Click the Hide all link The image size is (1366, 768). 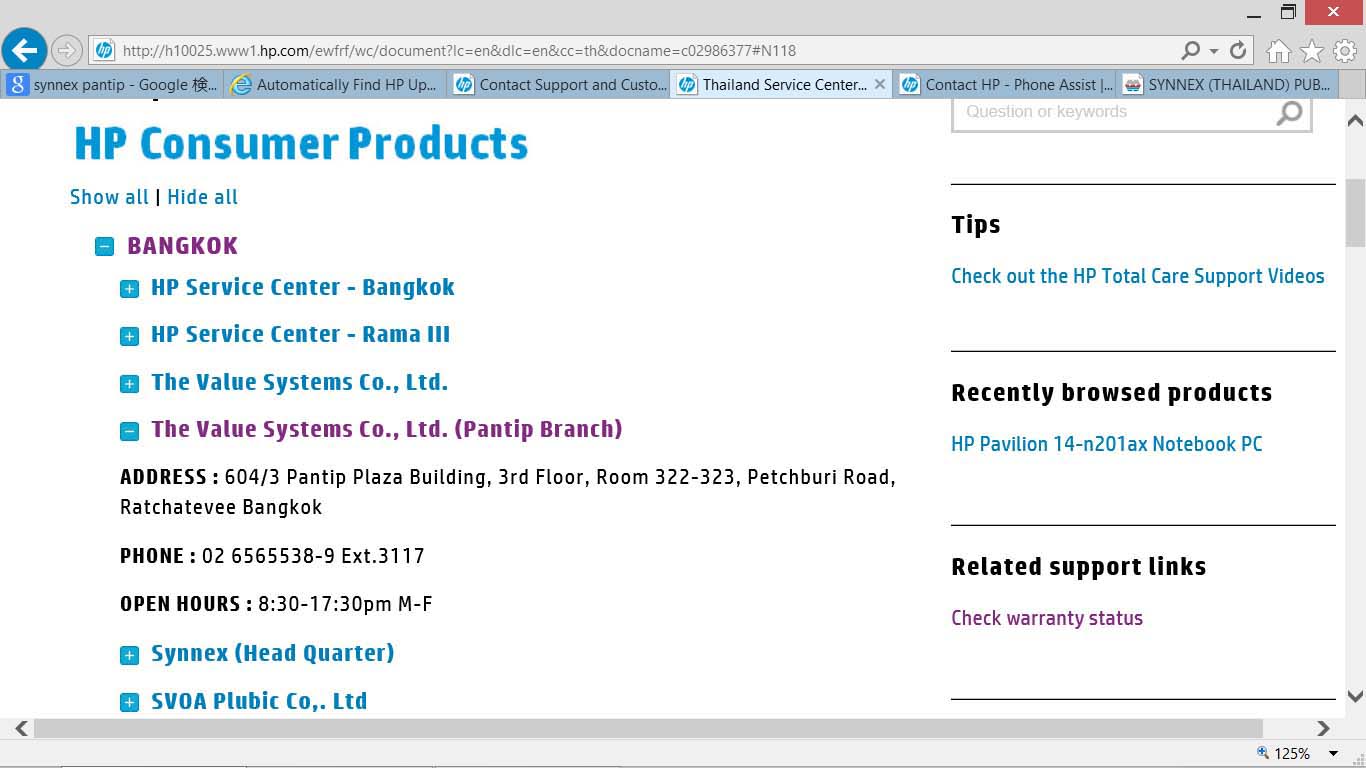[x=202, y=197]
